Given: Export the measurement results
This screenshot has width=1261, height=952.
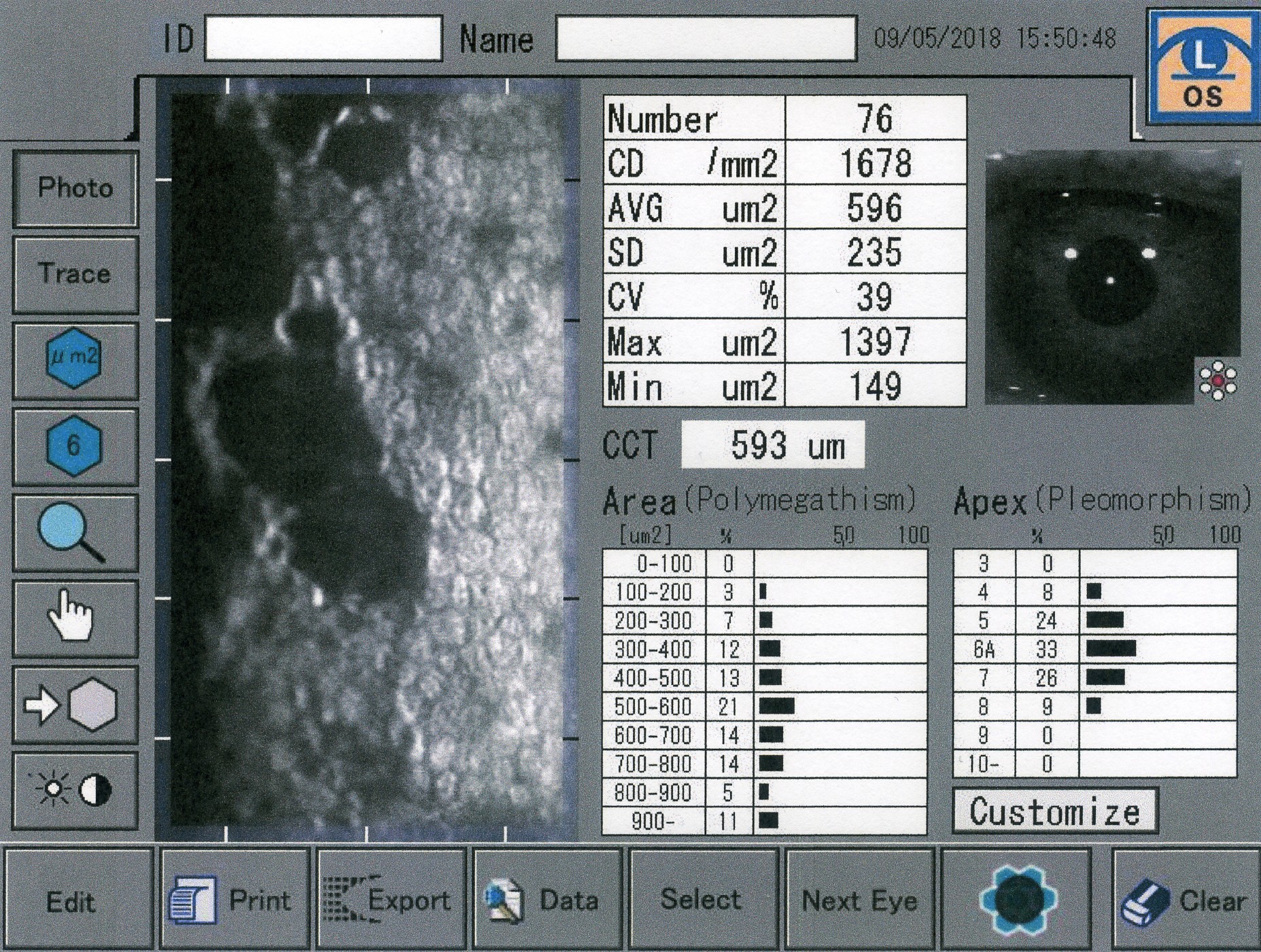Looking at the screenshot, I should click(390, 900).
